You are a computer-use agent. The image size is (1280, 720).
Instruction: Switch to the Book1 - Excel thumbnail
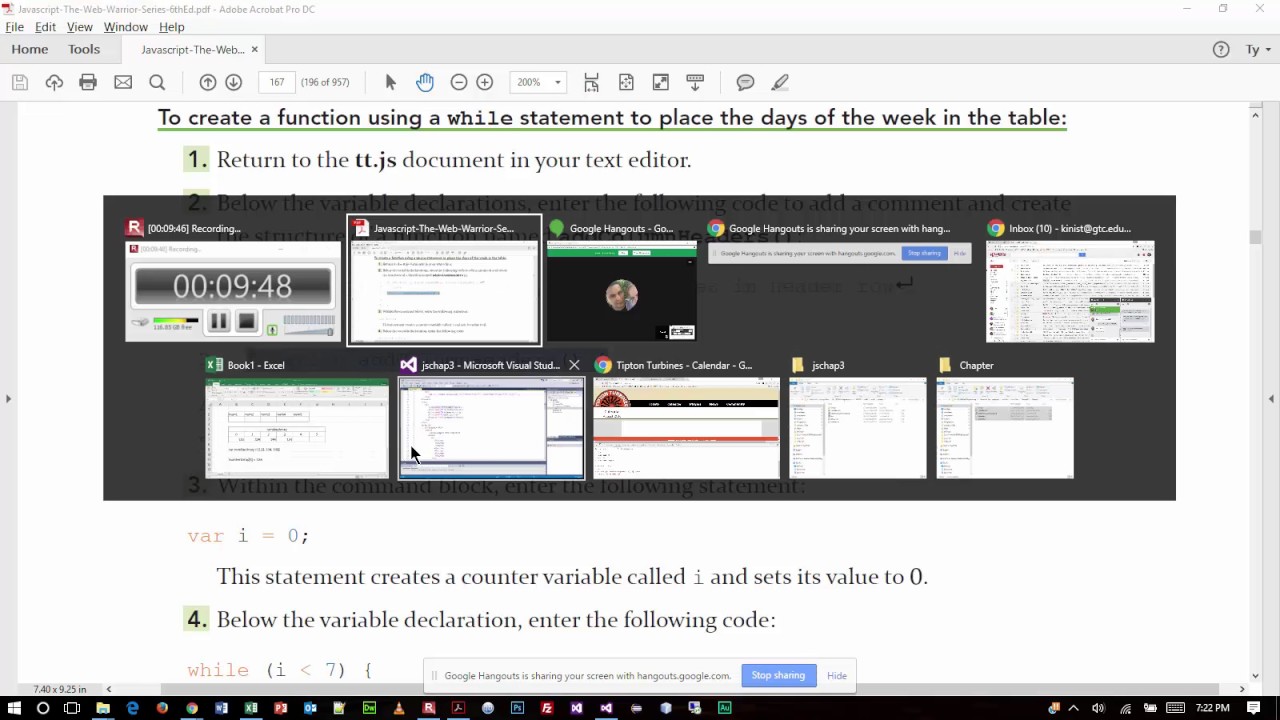pos(297,417)
